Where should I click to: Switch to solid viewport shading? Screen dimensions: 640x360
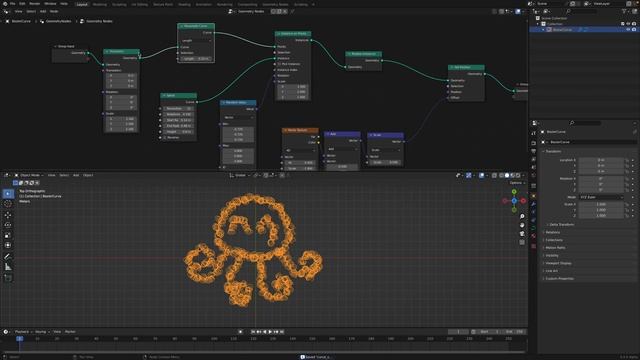[507, 175]
